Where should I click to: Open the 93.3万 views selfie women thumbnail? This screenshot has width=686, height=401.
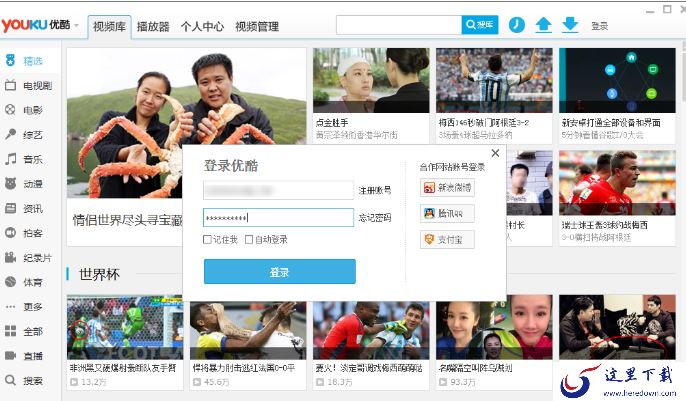tap(494, 327)
